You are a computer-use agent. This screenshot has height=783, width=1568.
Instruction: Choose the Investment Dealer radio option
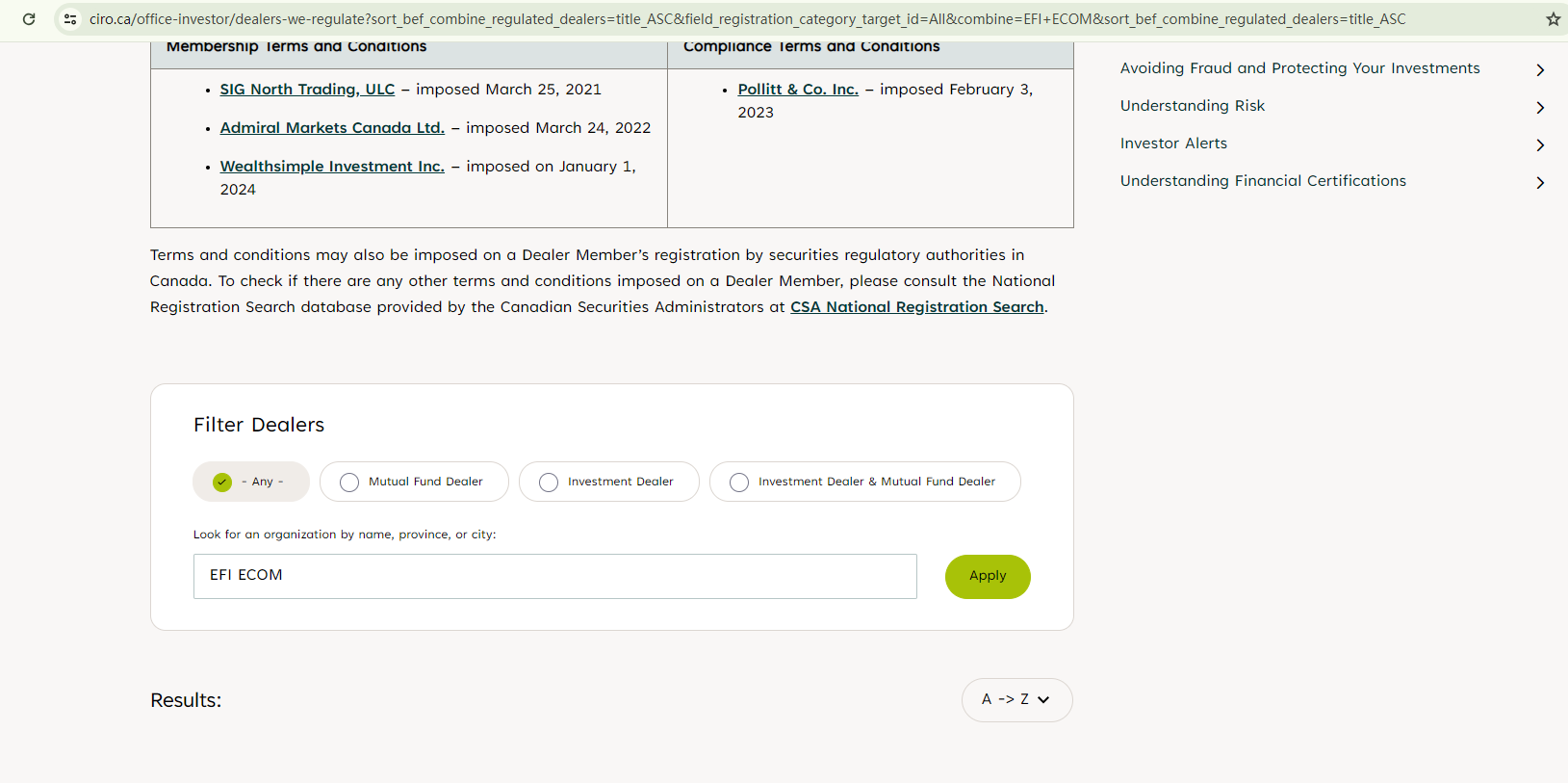[549, 482]
